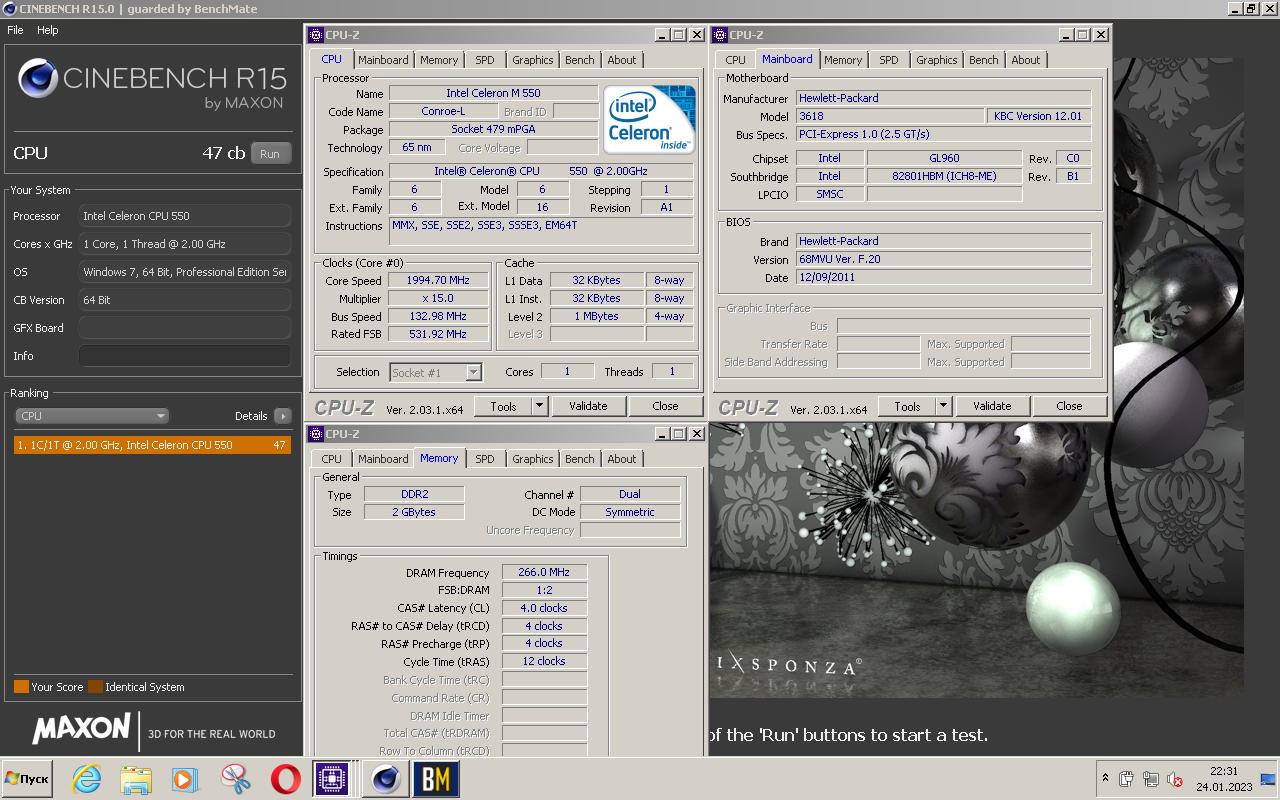This screenshot has width=1280, height=800.
Task: Open About tab in the Memory window
Action: coord(622,459)
